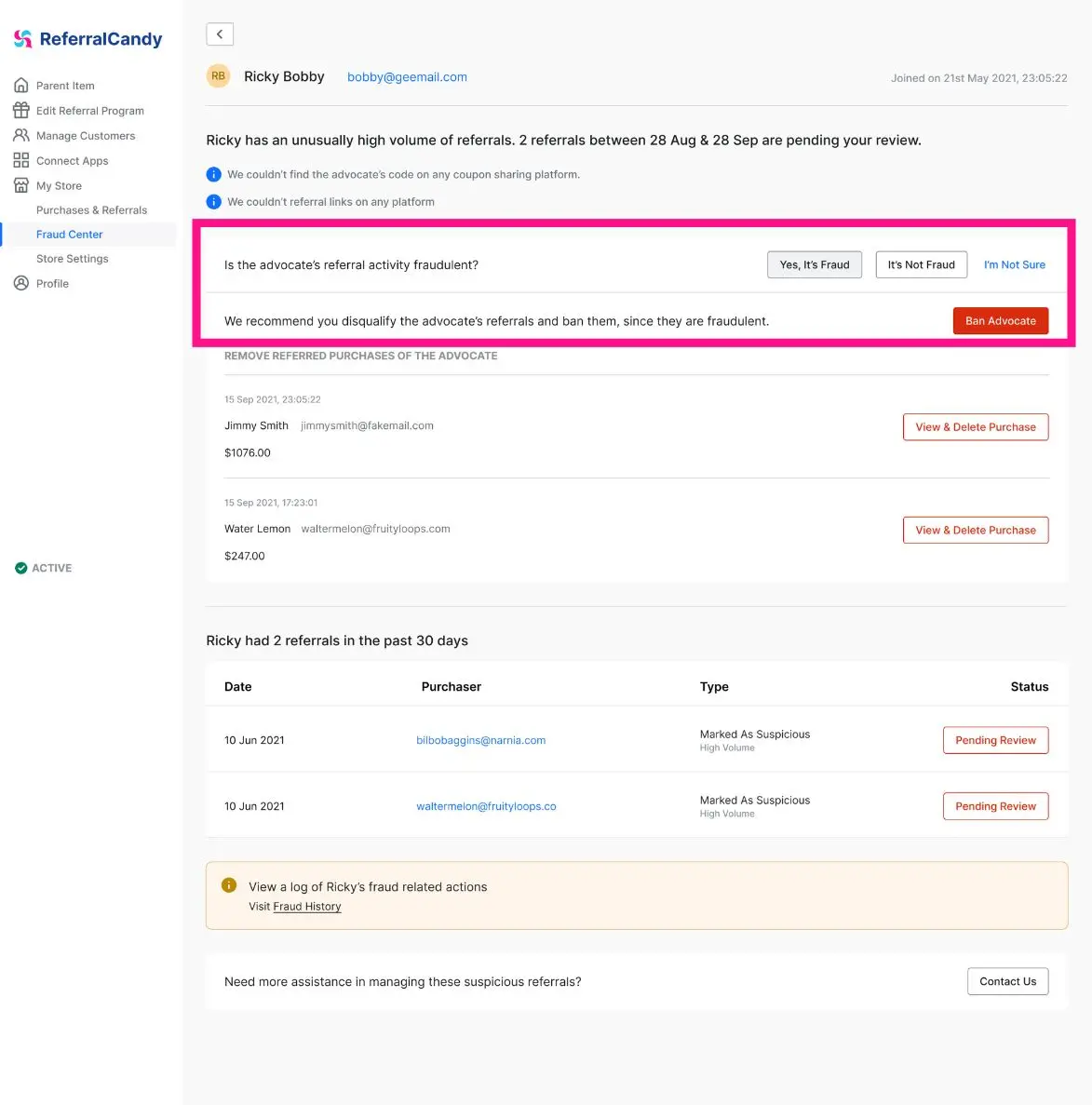
Task: Open Store Settings sidebar item
Action: click(x=73, y=259)
